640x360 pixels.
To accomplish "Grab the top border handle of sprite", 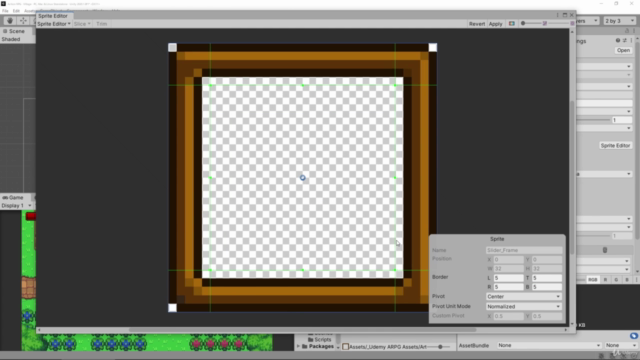I will click(302, 85).
